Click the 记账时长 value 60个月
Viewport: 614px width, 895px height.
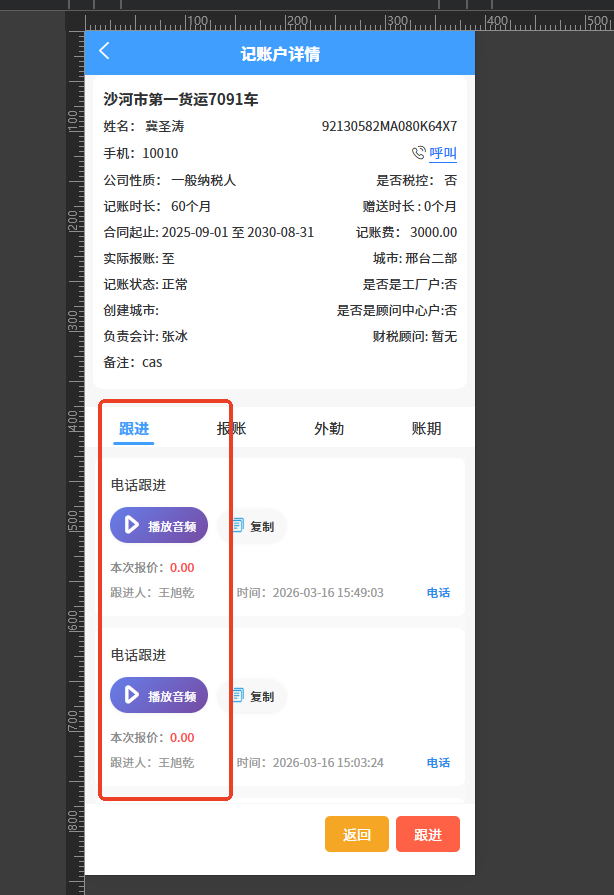191,206
